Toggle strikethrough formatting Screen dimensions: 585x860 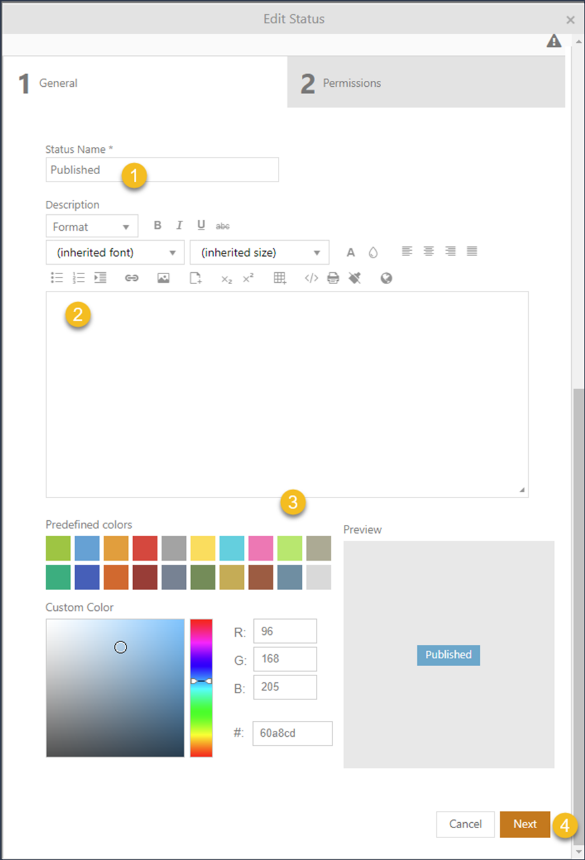point(223,226)
